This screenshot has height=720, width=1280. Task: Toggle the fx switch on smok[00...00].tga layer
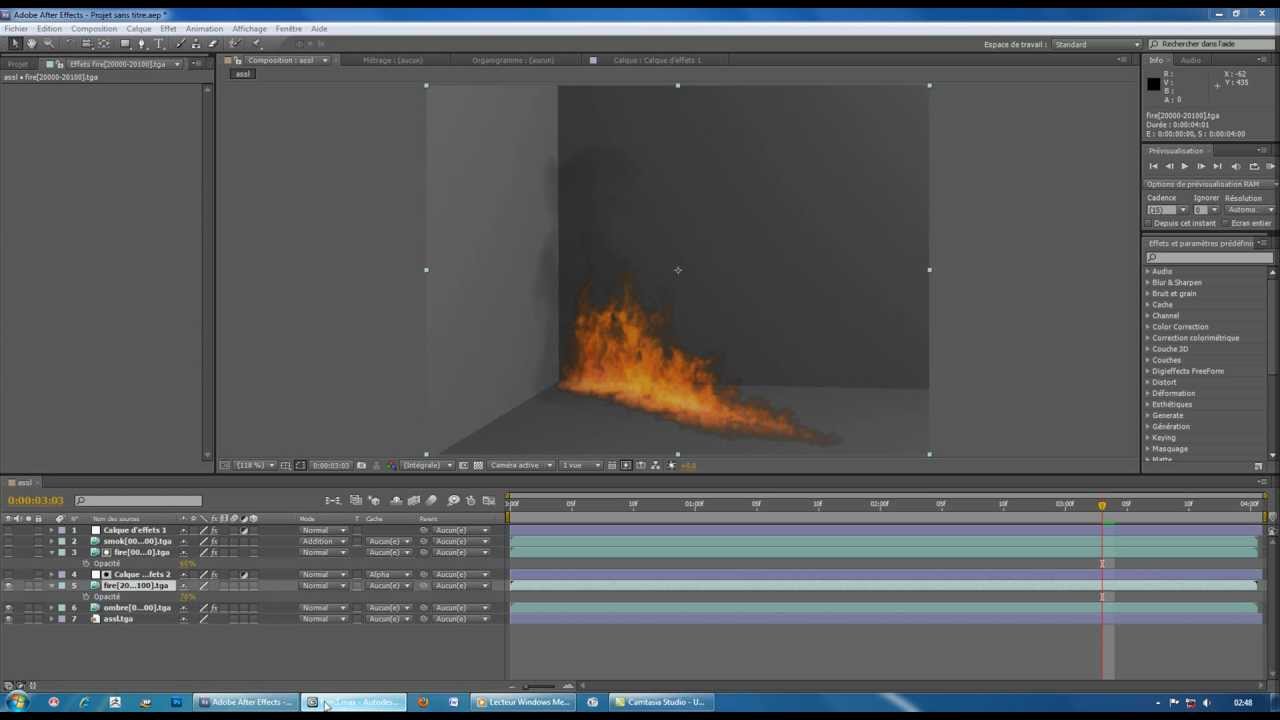click(x=214, y=541)
